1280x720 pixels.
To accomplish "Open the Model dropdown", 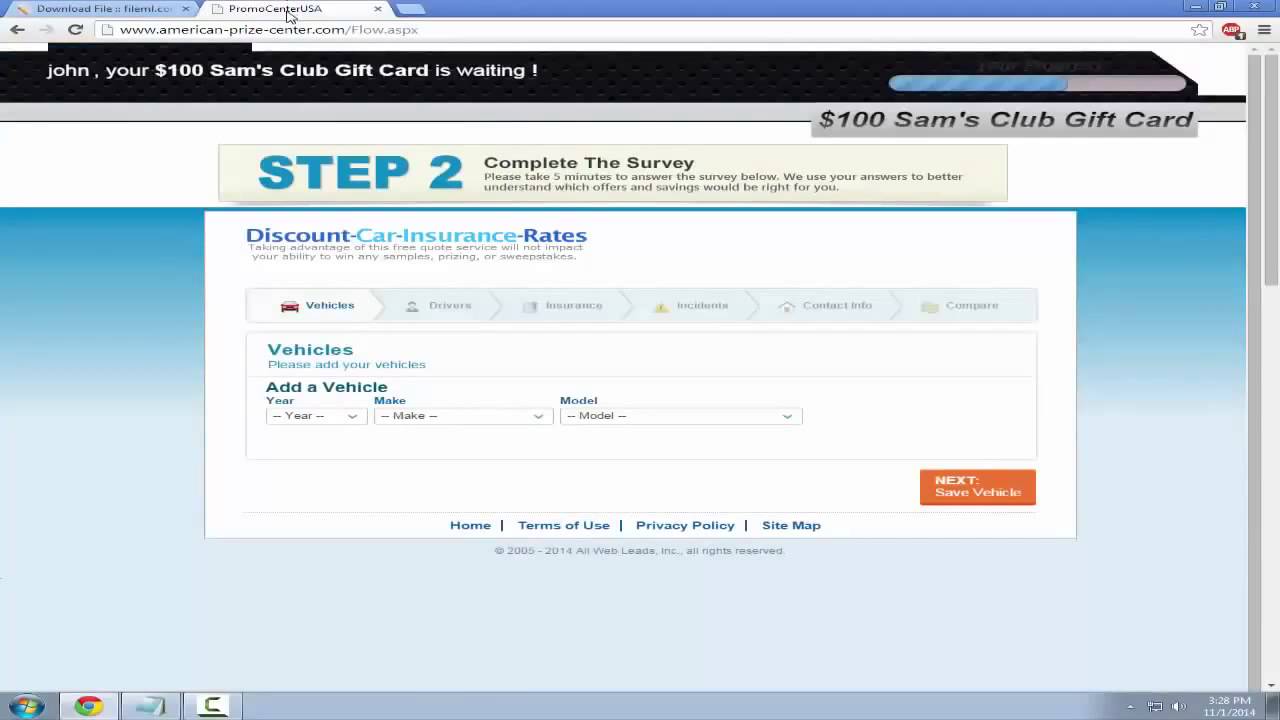I will 681,416.
